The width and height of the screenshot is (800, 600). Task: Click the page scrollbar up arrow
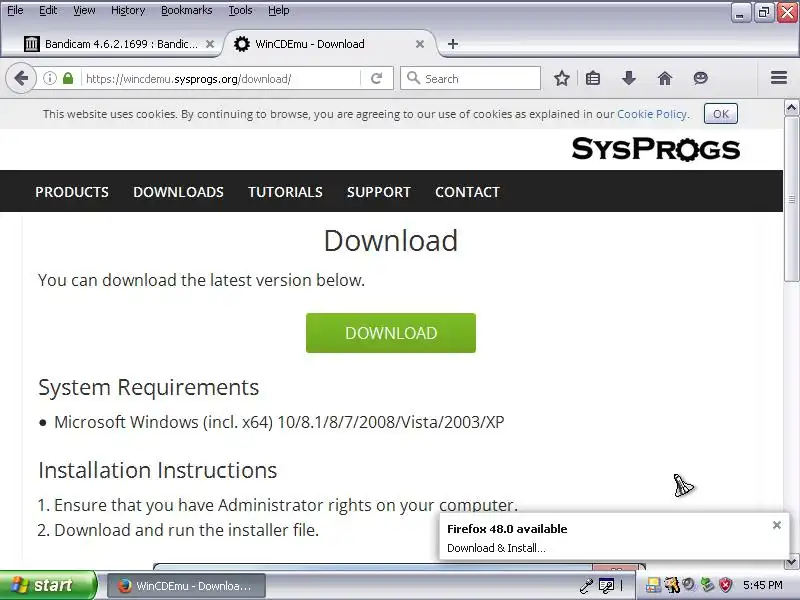click(791, 107)
